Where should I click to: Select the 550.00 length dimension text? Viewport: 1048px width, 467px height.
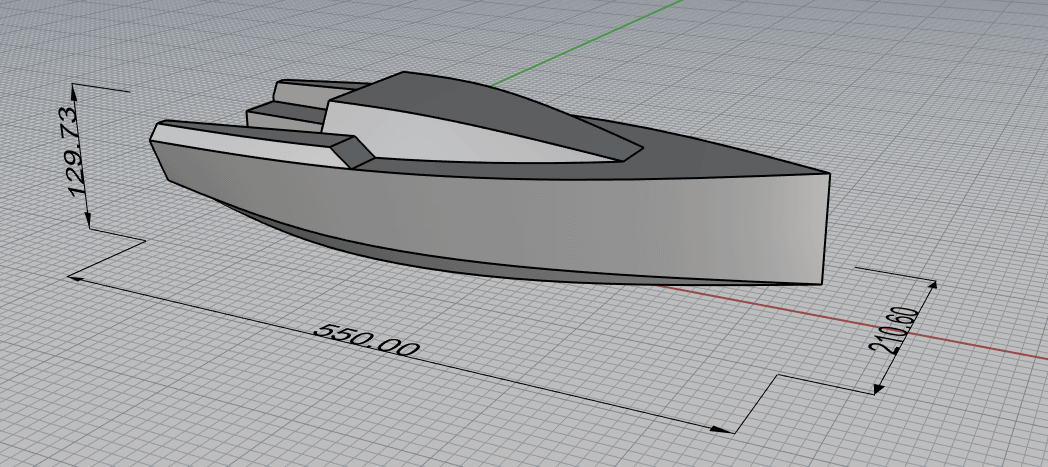point(367,339)
